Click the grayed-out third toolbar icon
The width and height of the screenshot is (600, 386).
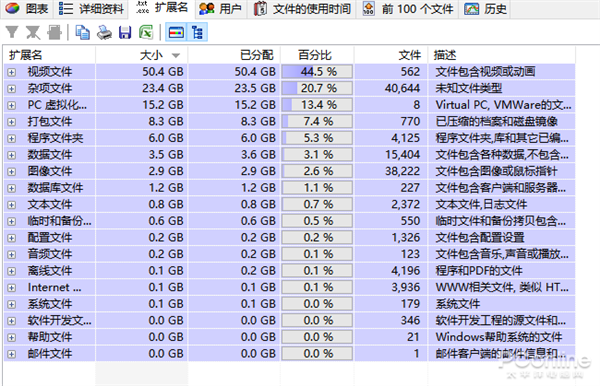click(54, 33)
